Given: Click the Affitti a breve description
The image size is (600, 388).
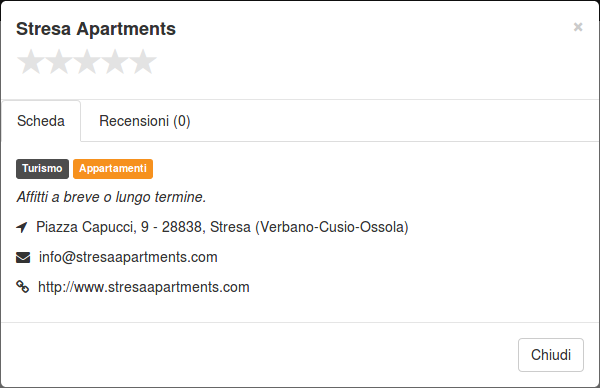Looking at the screenshot, I should (x=111, y=197).
